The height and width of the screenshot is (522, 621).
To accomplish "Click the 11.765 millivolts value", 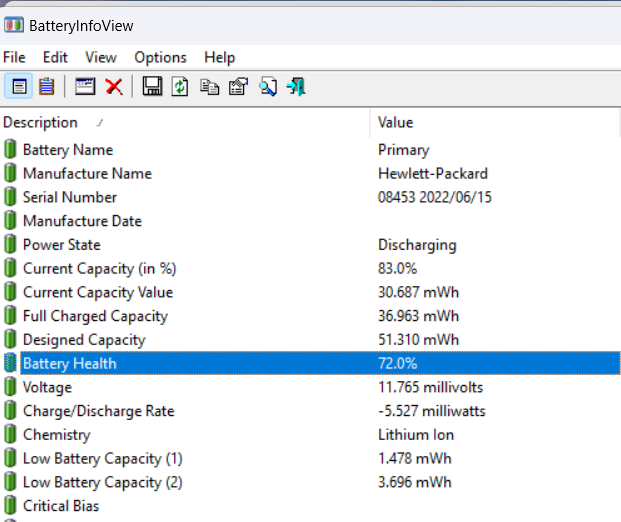I will pos(431,387).
